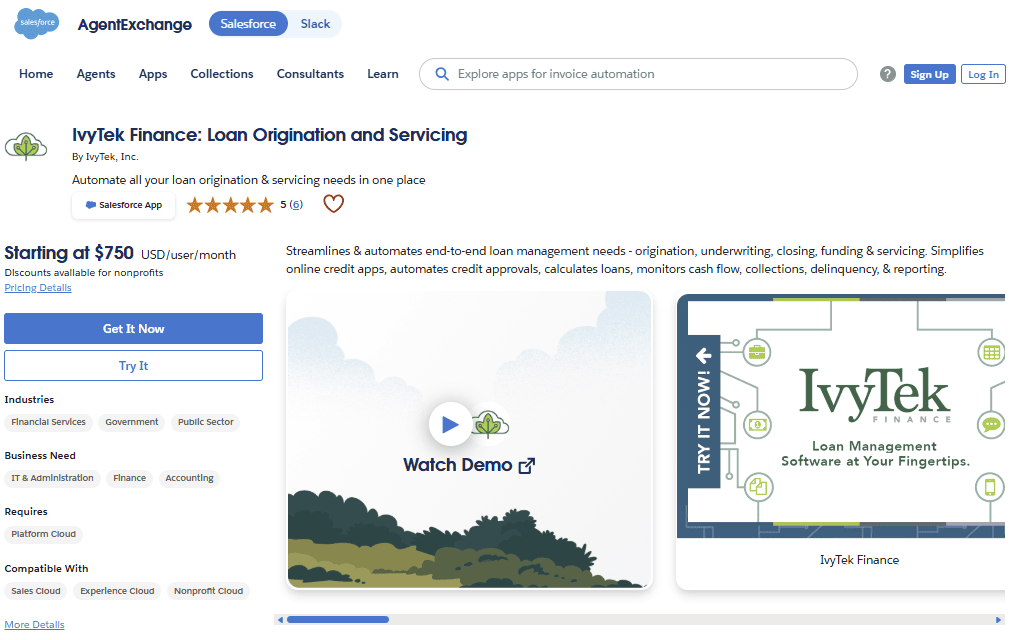1014x640 pixels.
Task: Open Pricing Details link
Action: pos(38,288)
